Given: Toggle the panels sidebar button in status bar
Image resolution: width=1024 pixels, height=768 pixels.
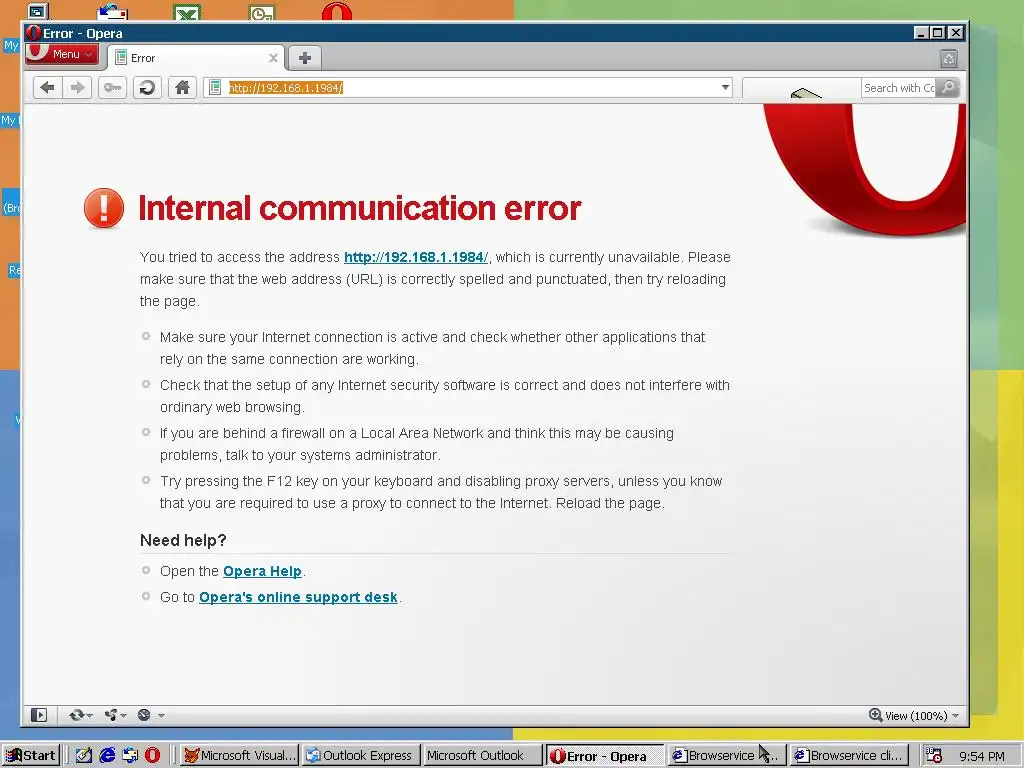Looking at the screenshot, I should (x=39, y=715).
